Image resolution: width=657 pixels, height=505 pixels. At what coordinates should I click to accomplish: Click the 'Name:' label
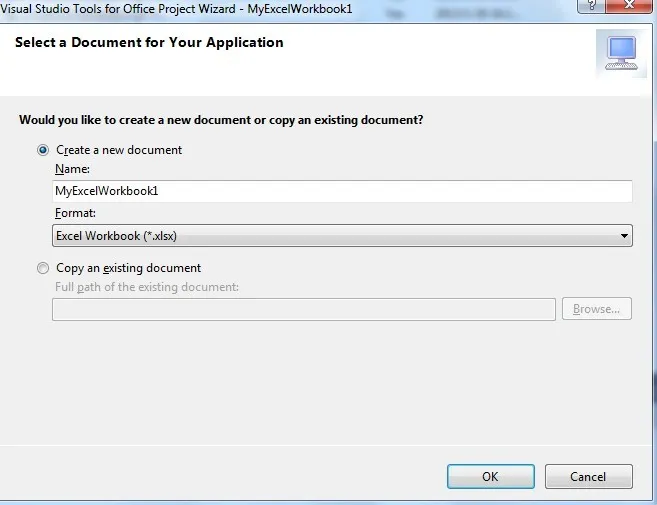(72, 169)
